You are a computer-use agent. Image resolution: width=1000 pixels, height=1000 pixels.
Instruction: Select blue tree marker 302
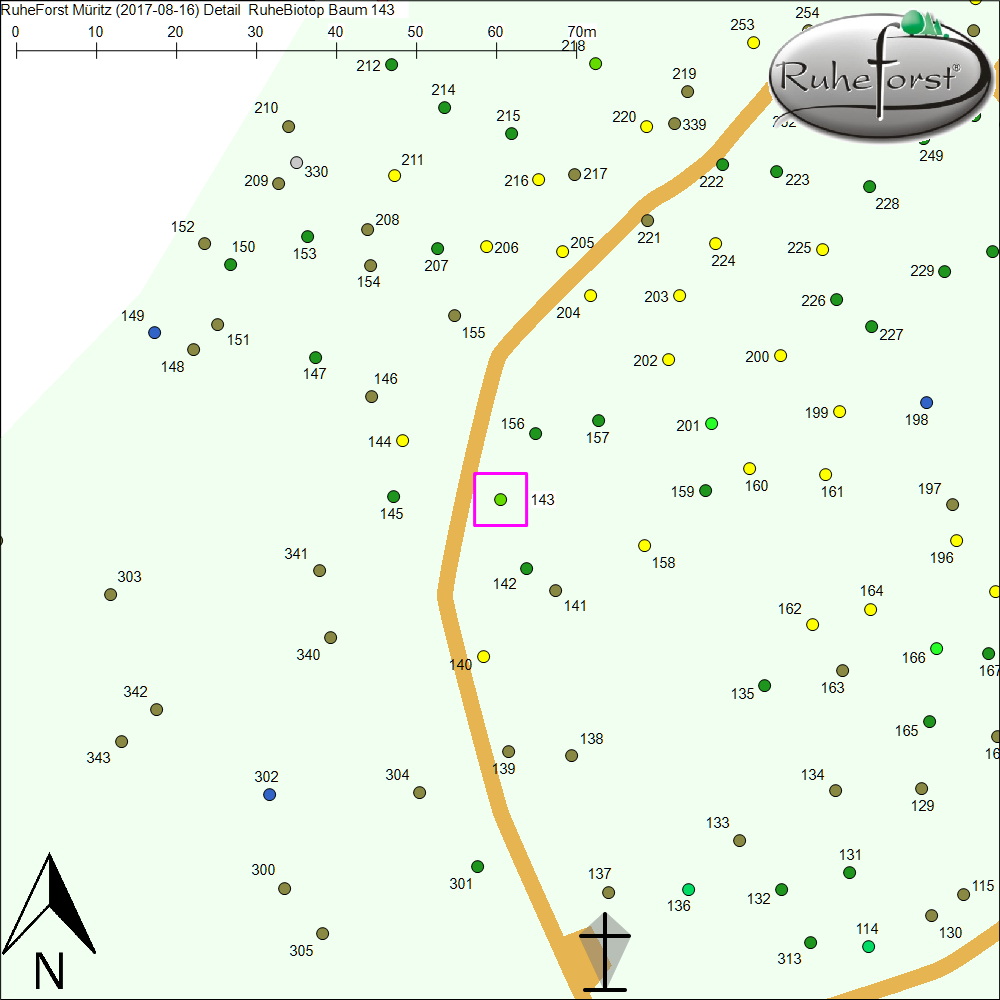coord(269,794)
